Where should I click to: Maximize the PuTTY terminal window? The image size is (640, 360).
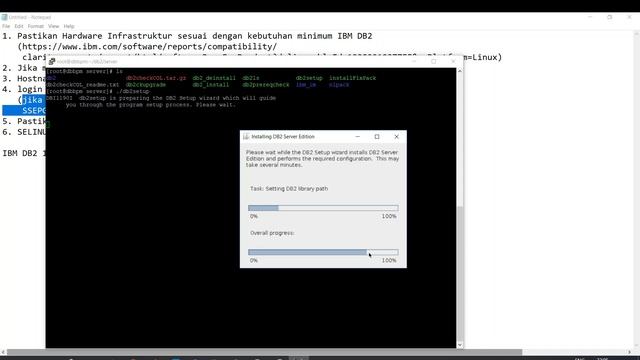point(433,61)
